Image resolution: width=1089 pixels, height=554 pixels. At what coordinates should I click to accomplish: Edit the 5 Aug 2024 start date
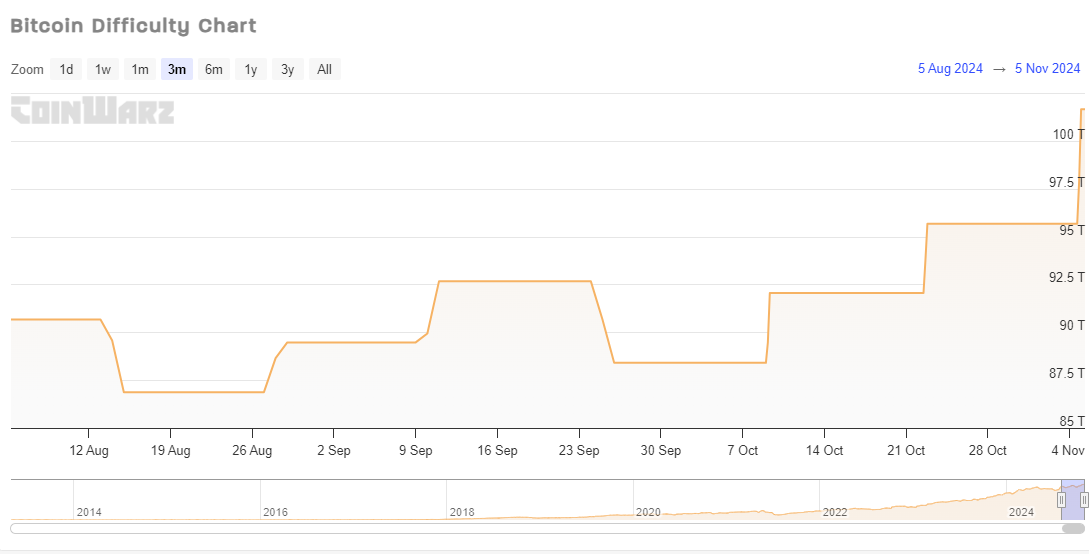coord(950,69)
